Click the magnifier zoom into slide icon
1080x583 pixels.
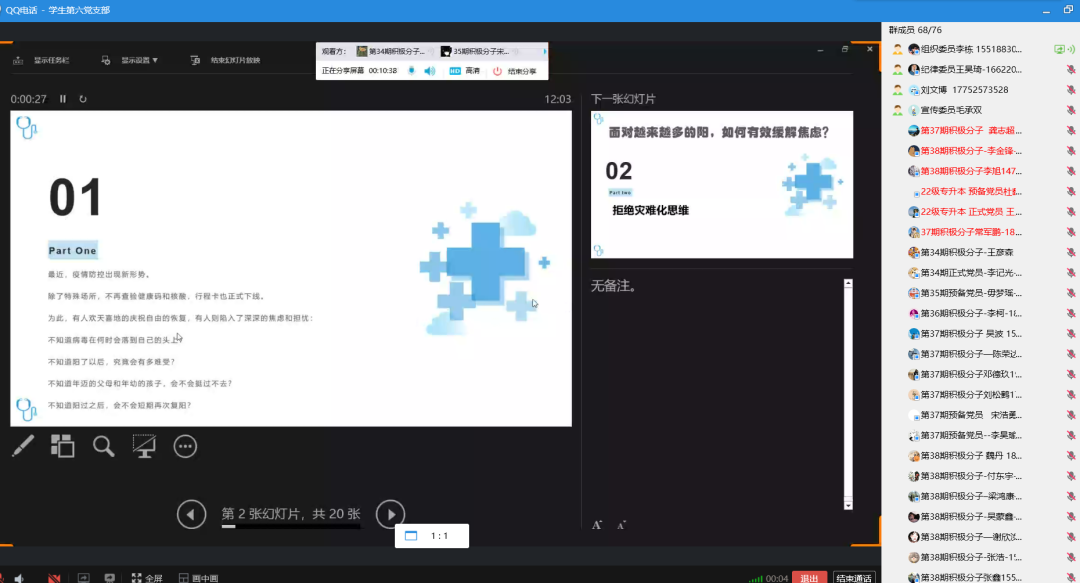(x=104, y=446)
